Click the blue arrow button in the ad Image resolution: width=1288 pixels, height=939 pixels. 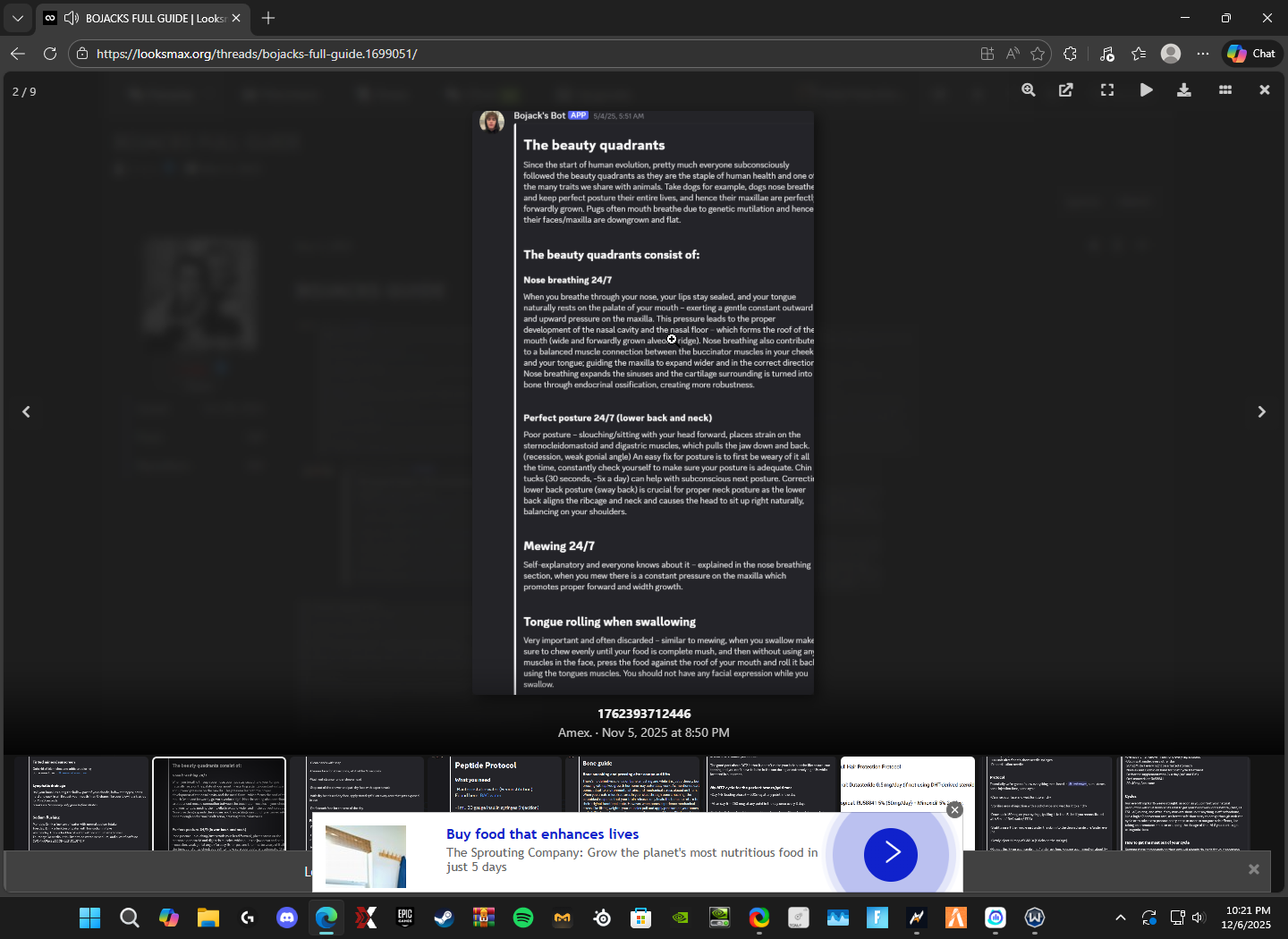[890, 854]
